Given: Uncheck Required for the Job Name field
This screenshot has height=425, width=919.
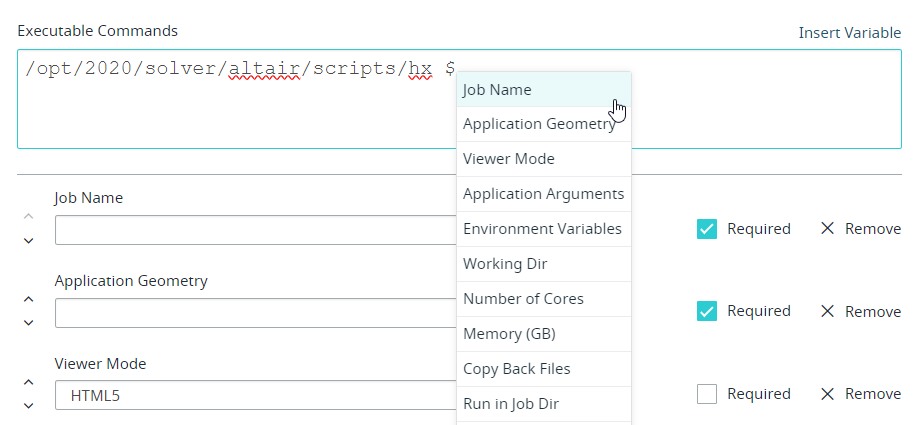Looking at the screenshot, I should [707, 229].
